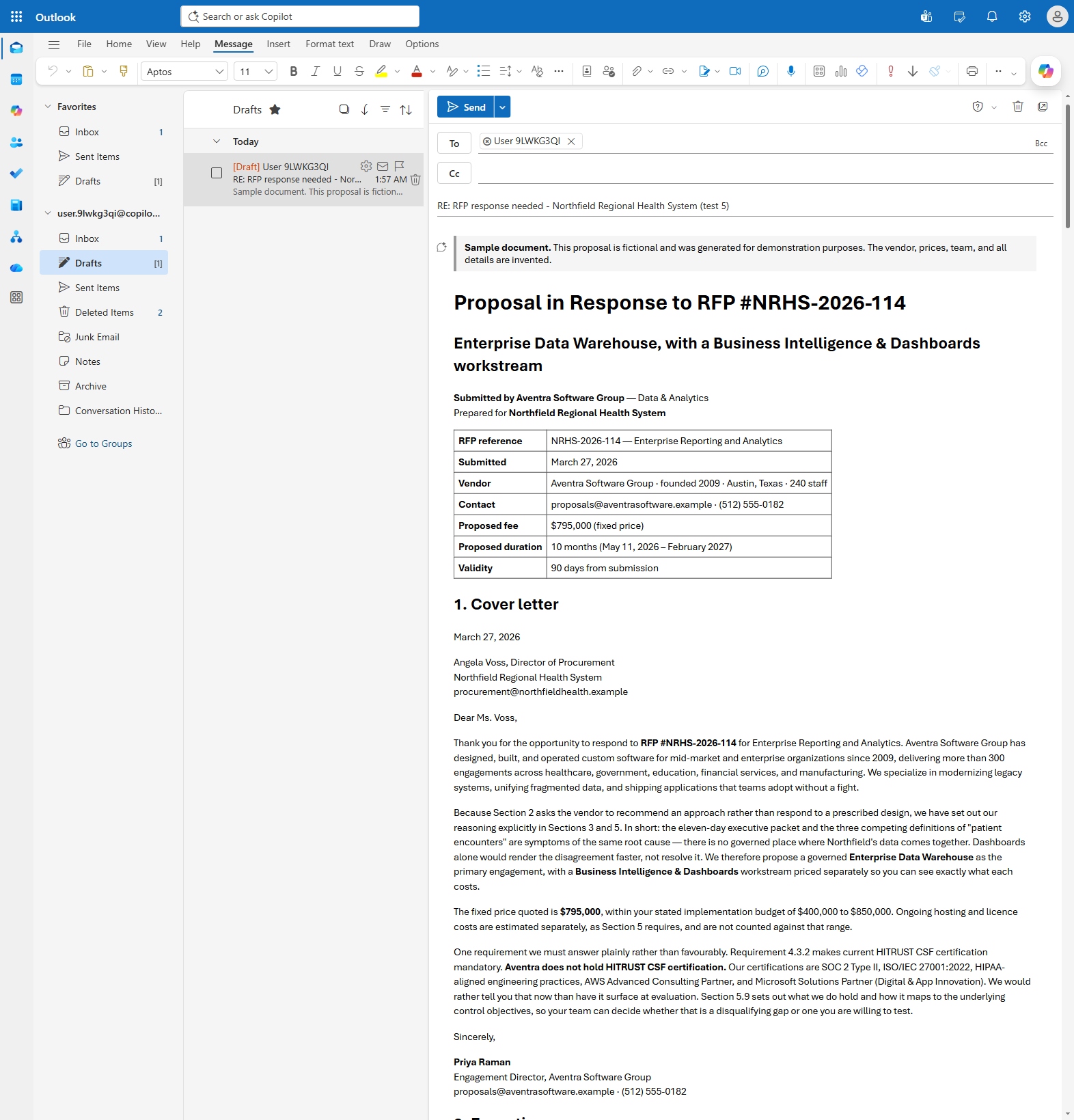Image resolution: width=1074 pixels, height=1120 pixels.
Task: Click the Search or ask Copilot box
Action: [x=300, y=16]
